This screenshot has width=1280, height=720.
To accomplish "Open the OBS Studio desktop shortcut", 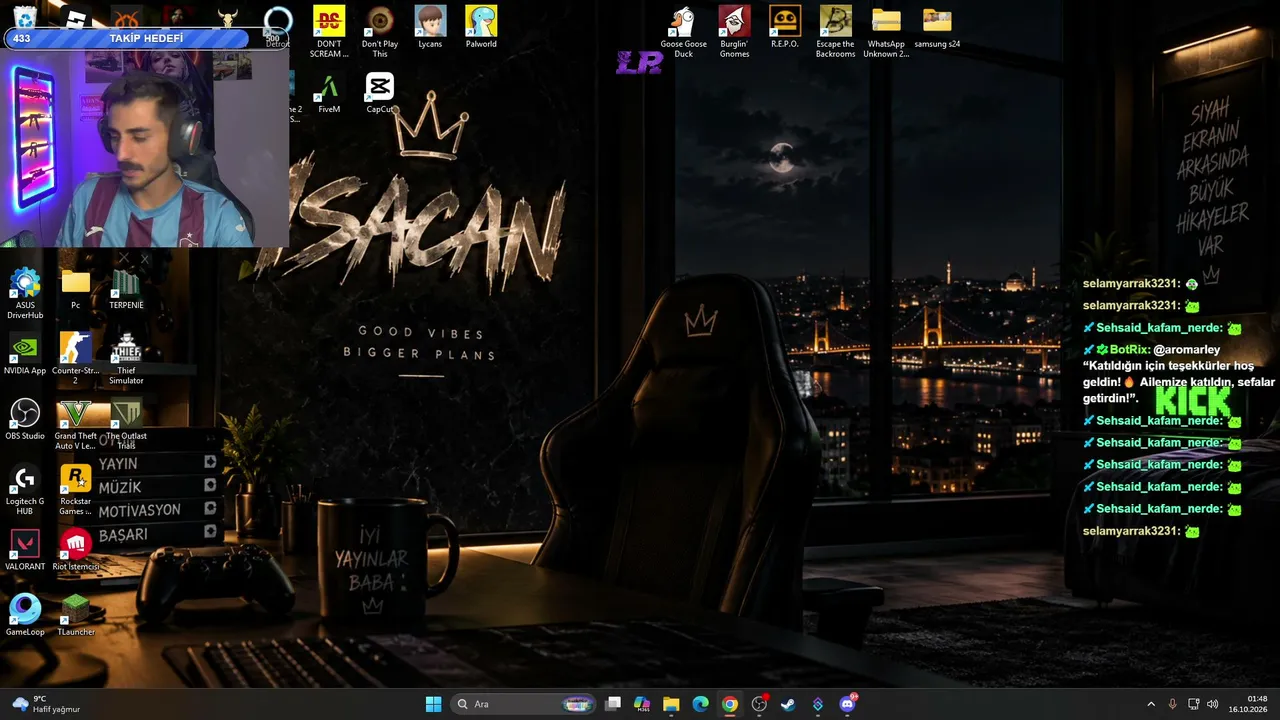I will [x=25, y=420].
